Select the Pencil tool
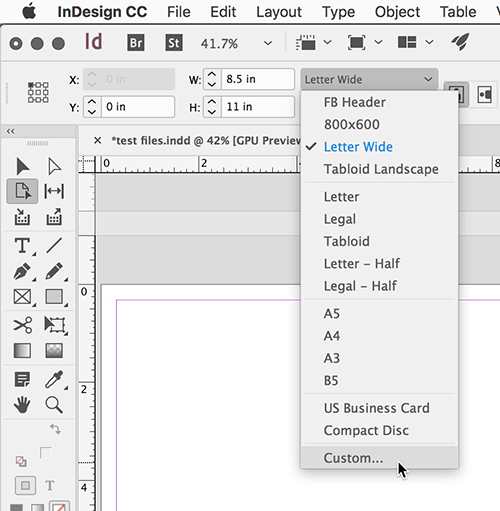500x511 pixels. (x=54, y=271)
